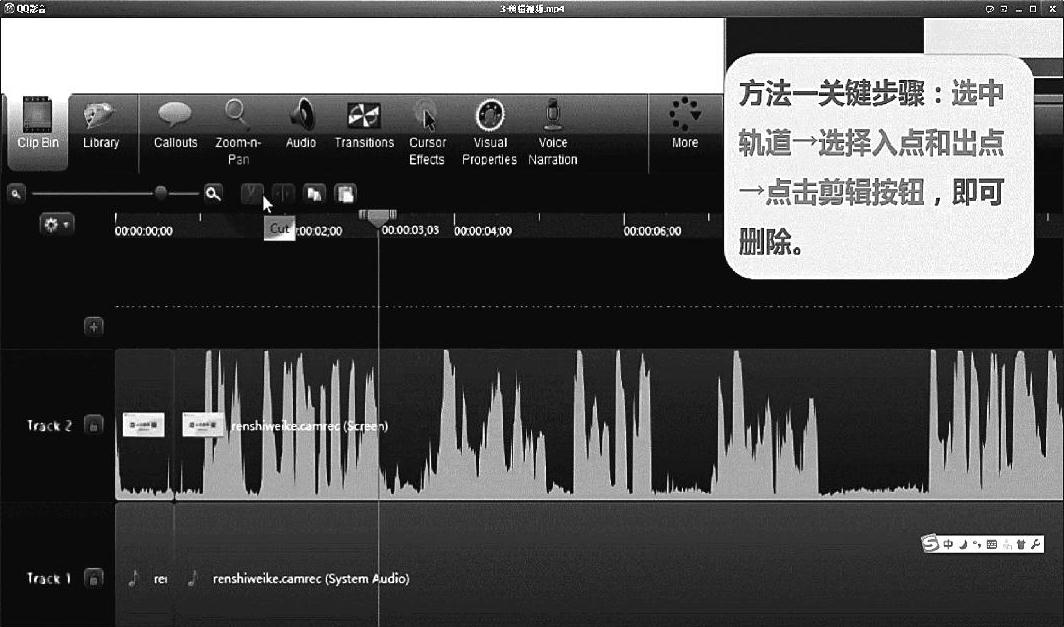Switch to the Library tab

(x=101, y=125)
